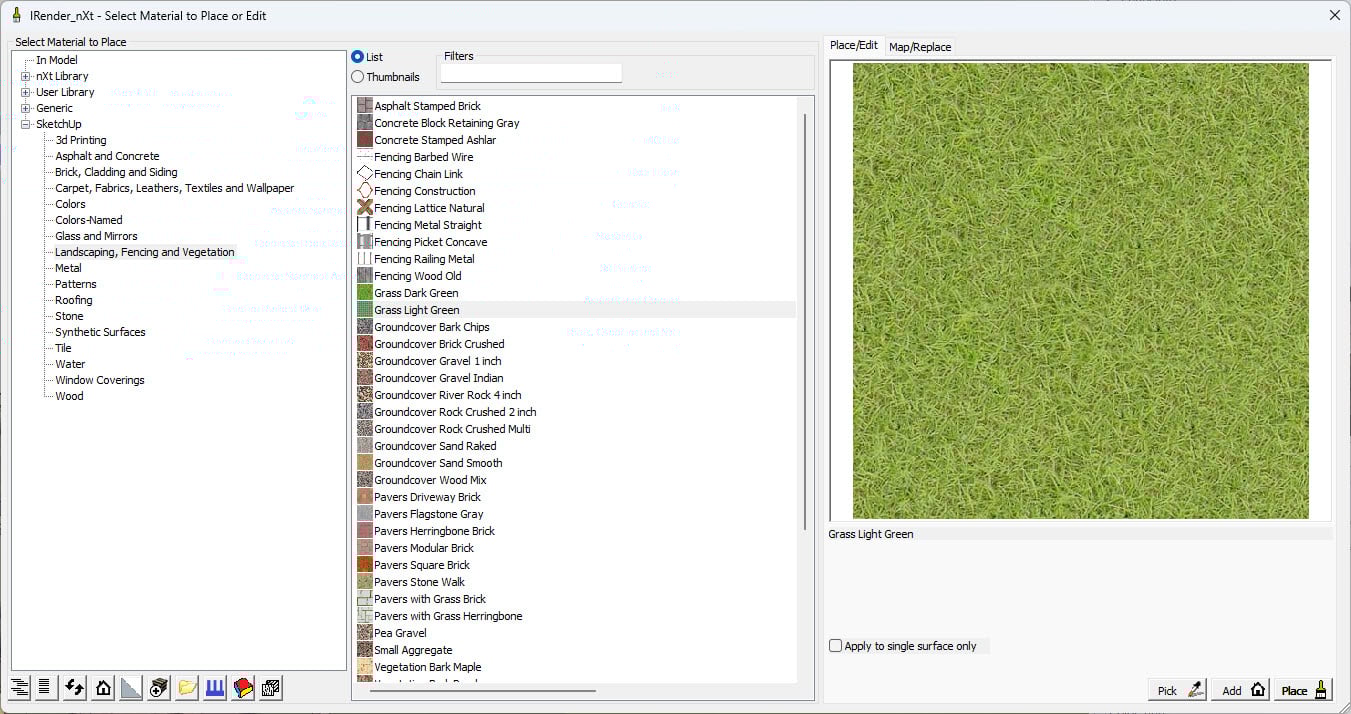Click the house icon in bottom toolbar

click(103, 687)
